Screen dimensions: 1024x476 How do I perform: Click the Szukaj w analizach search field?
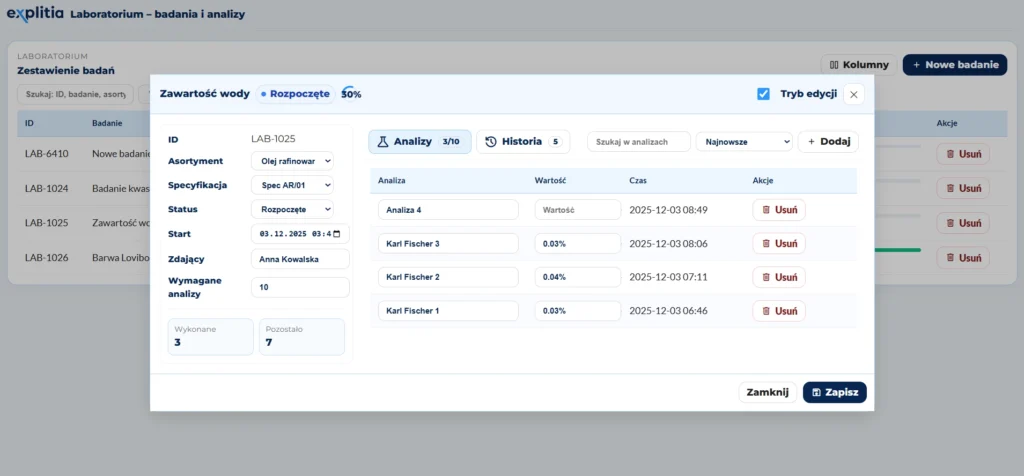638,142
